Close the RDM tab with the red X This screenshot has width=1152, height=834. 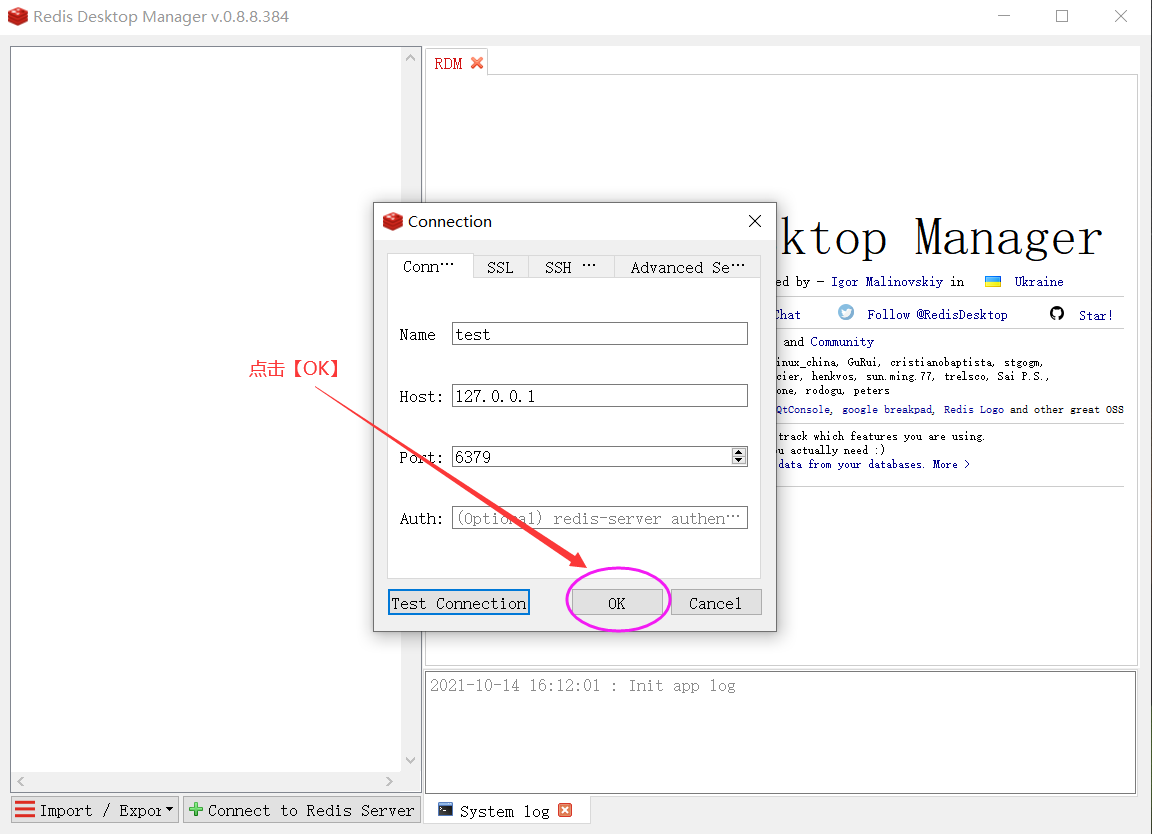click(477, 63)
